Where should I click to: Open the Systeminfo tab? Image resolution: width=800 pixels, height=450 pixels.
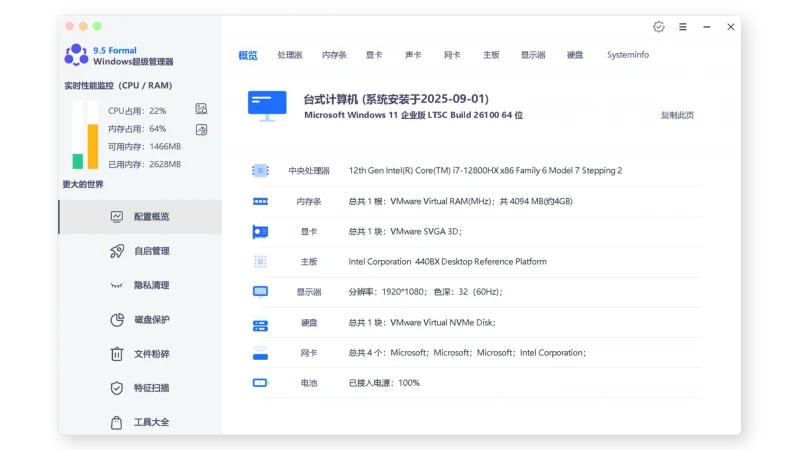click(628, 55)
